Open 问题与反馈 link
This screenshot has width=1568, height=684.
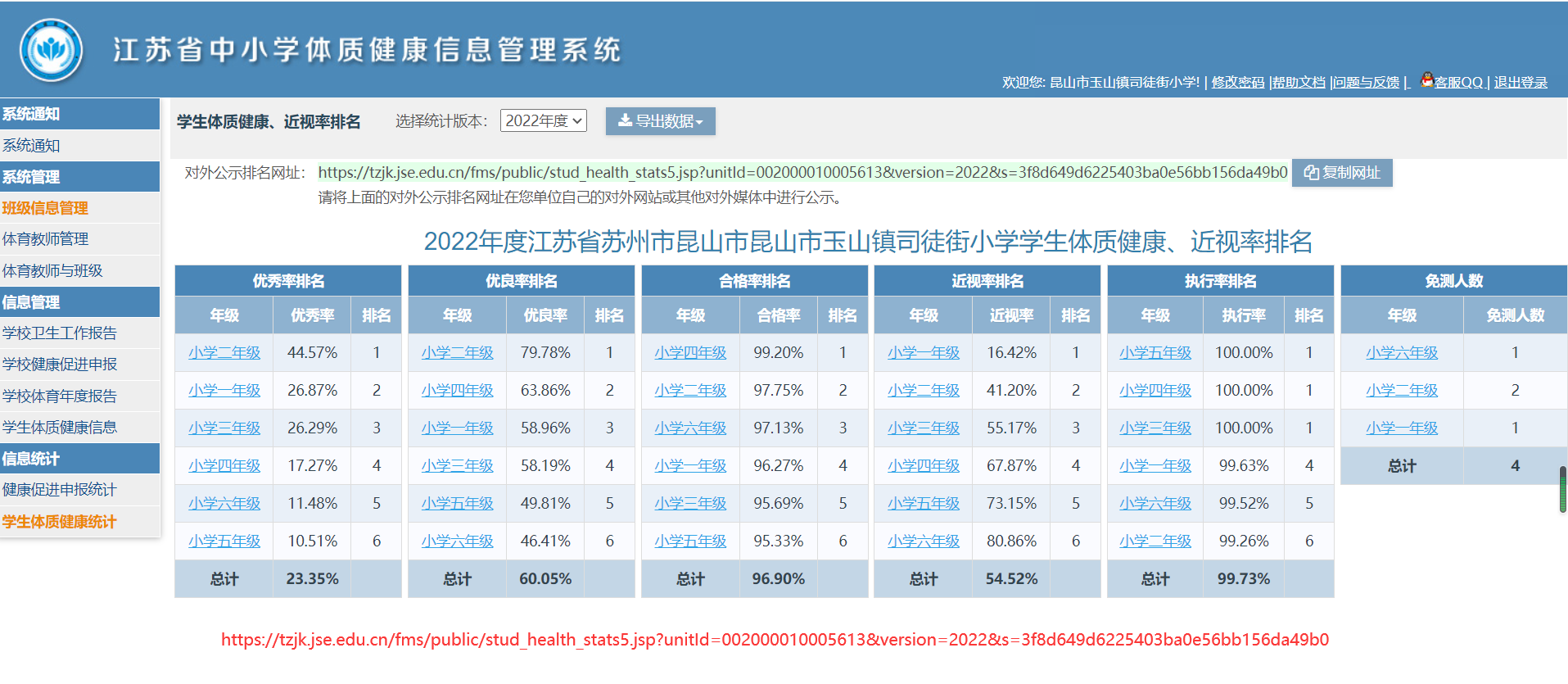pos(1367,83)
